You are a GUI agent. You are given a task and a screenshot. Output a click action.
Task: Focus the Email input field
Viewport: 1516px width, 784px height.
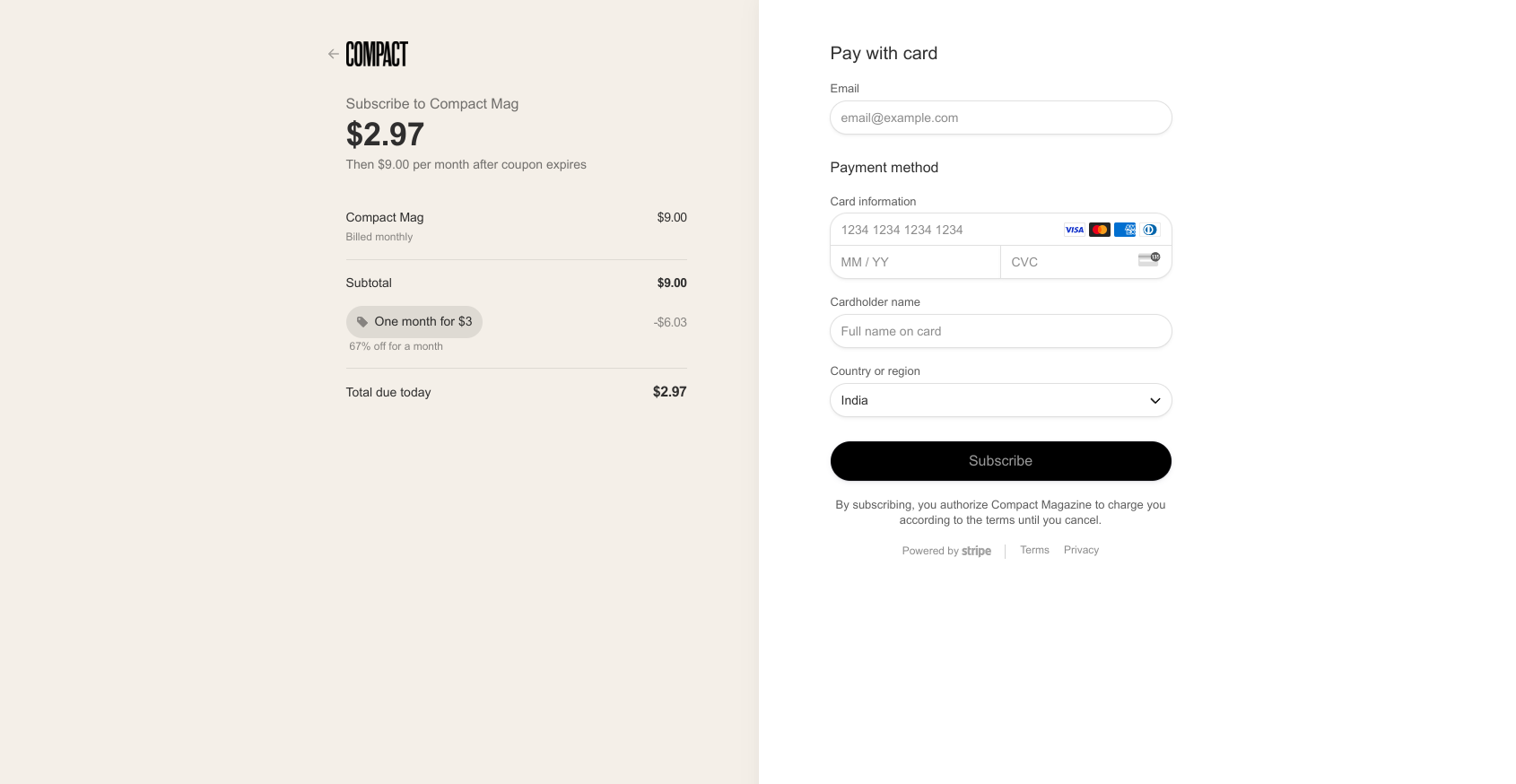pyautogui.click(x=1001, y=118)
